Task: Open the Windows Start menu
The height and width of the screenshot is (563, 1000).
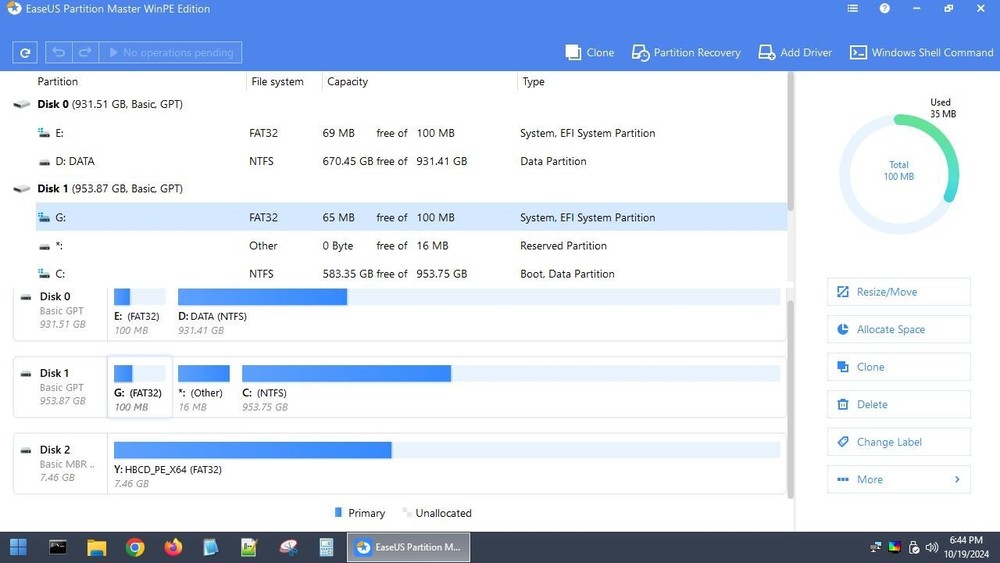Action: (x=18, y=547)
